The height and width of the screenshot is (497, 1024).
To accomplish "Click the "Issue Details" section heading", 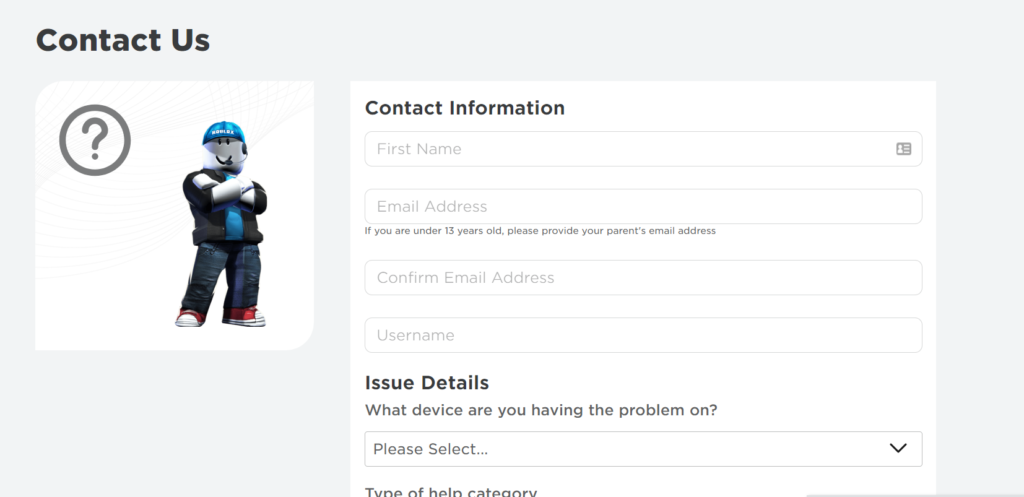I will (x=427, y=383).
